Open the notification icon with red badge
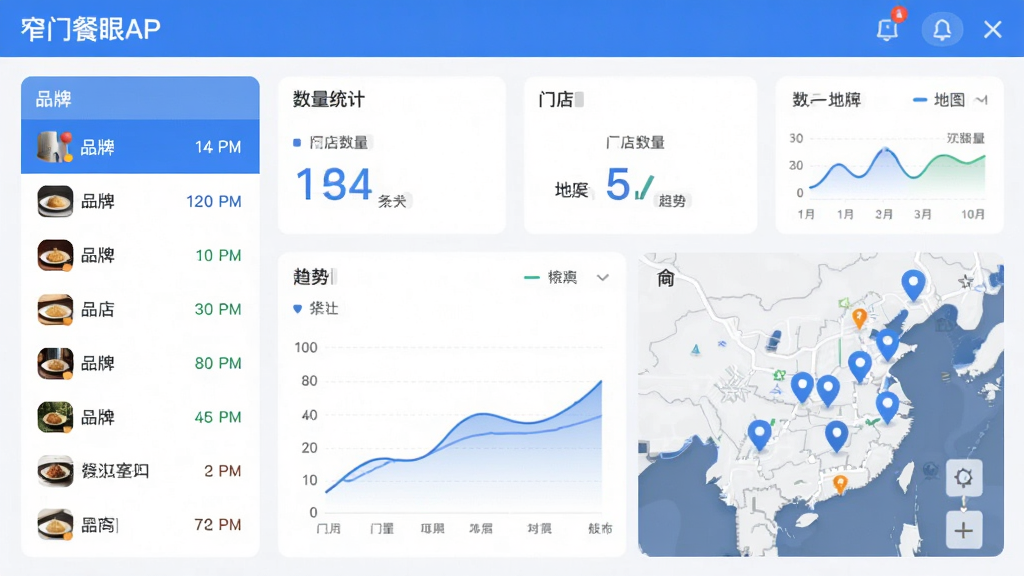The width and height of the screenshot is (1024, 576). (888, 27)
